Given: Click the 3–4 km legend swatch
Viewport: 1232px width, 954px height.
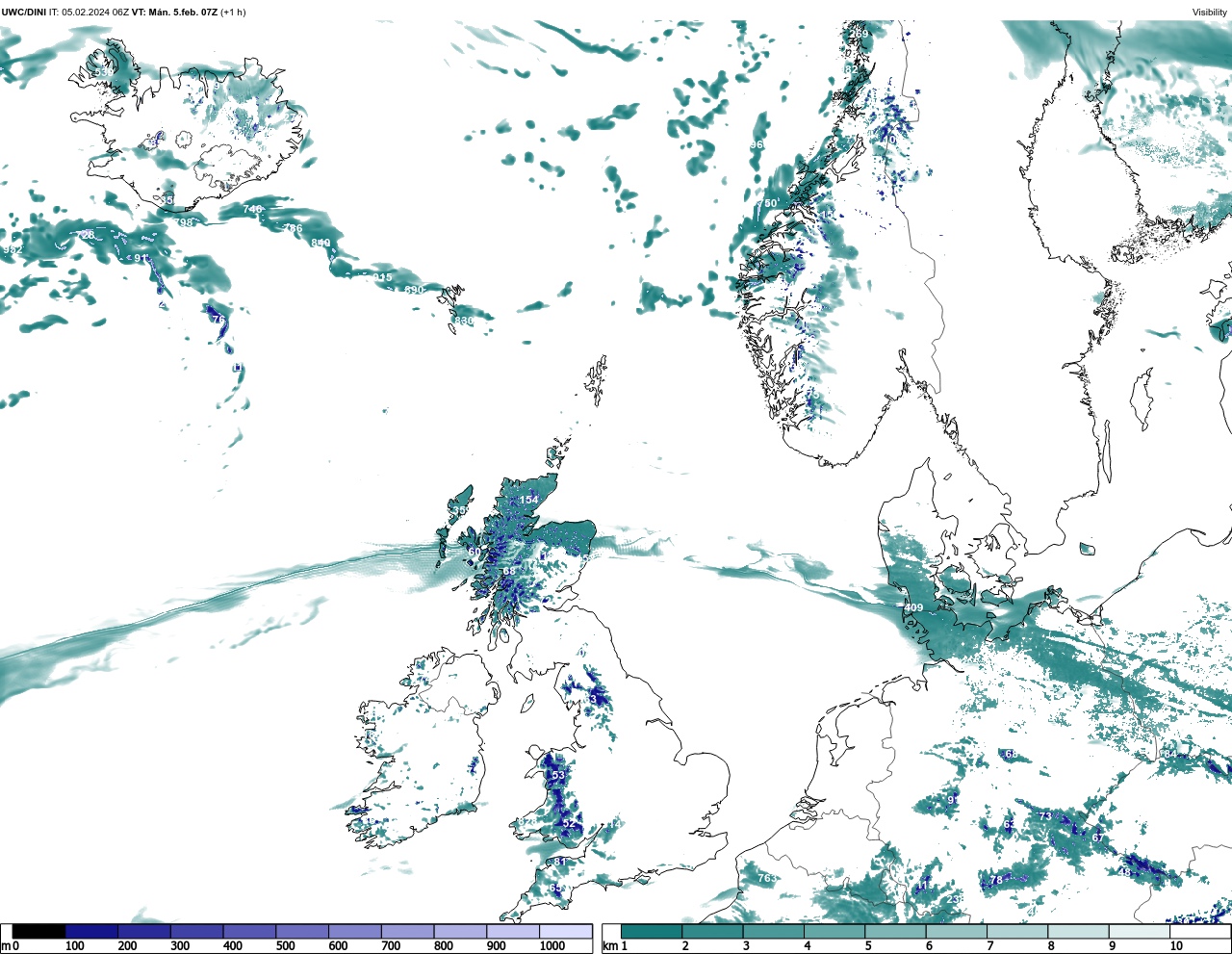Looking at the screenshot, I should click(773, 931).
